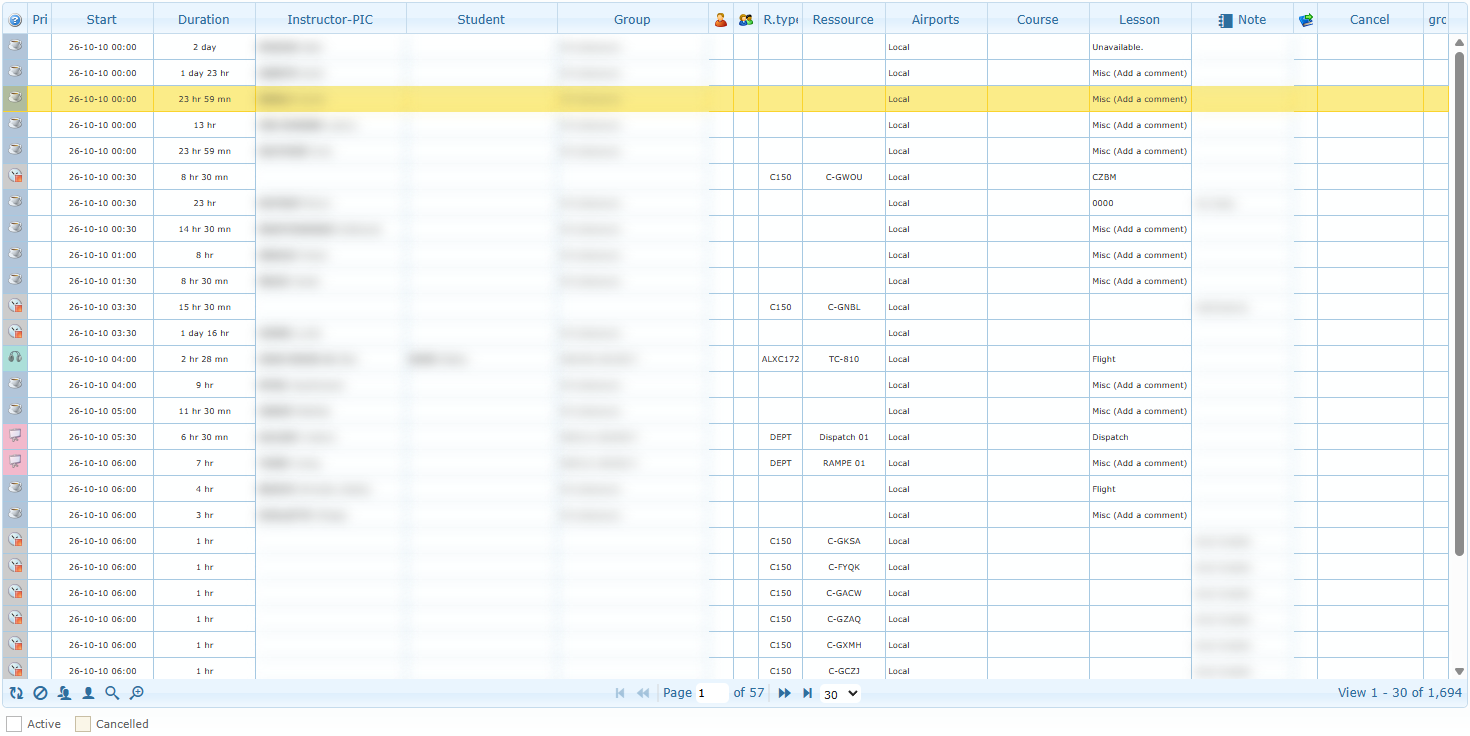Screen dimensions: 1470x736
Task: Click the notebook icon in Note header
Action: 1226,19
